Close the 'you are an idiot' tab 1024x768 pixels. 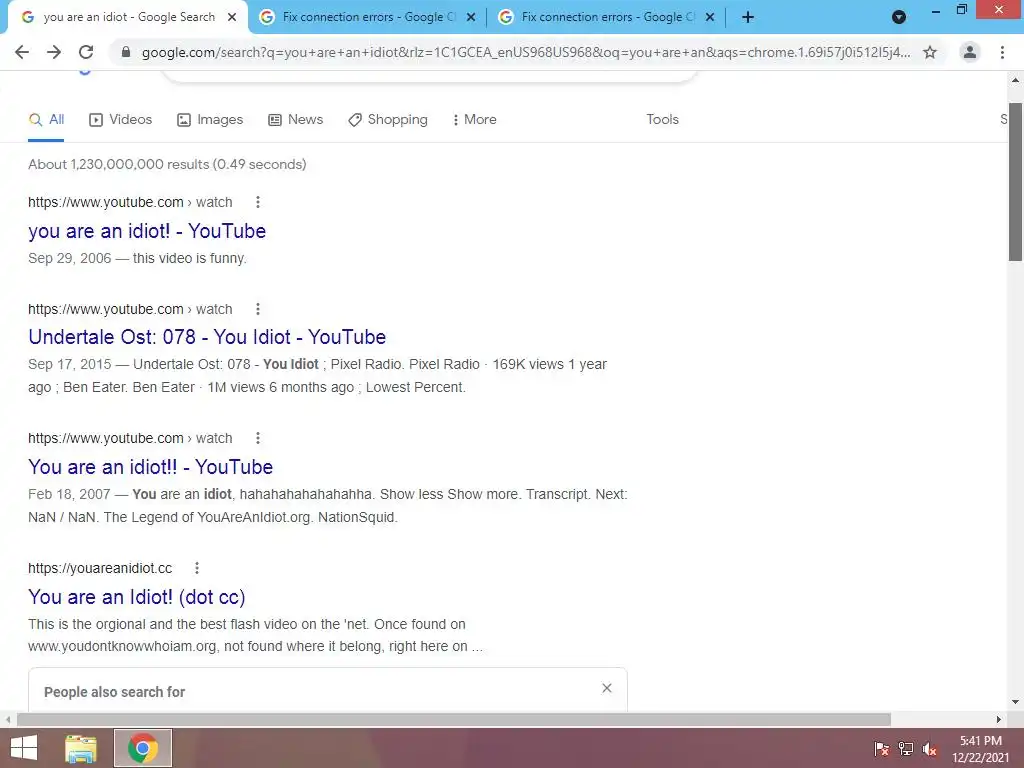(x=232, y=18)
